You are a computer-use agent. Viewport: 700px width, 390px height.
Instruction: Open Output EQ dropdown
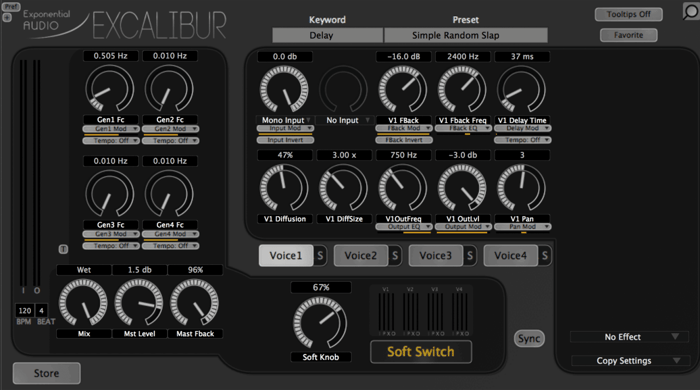(x=404, y=227)
